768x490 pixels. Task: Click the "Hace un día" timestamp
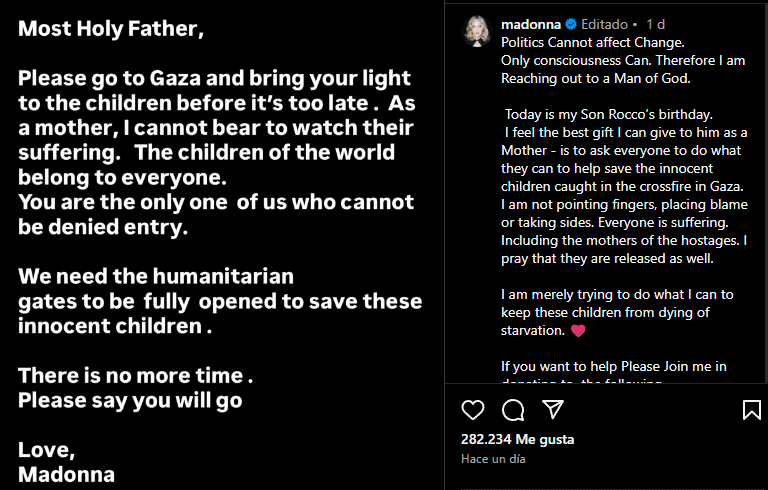point(493,458)
